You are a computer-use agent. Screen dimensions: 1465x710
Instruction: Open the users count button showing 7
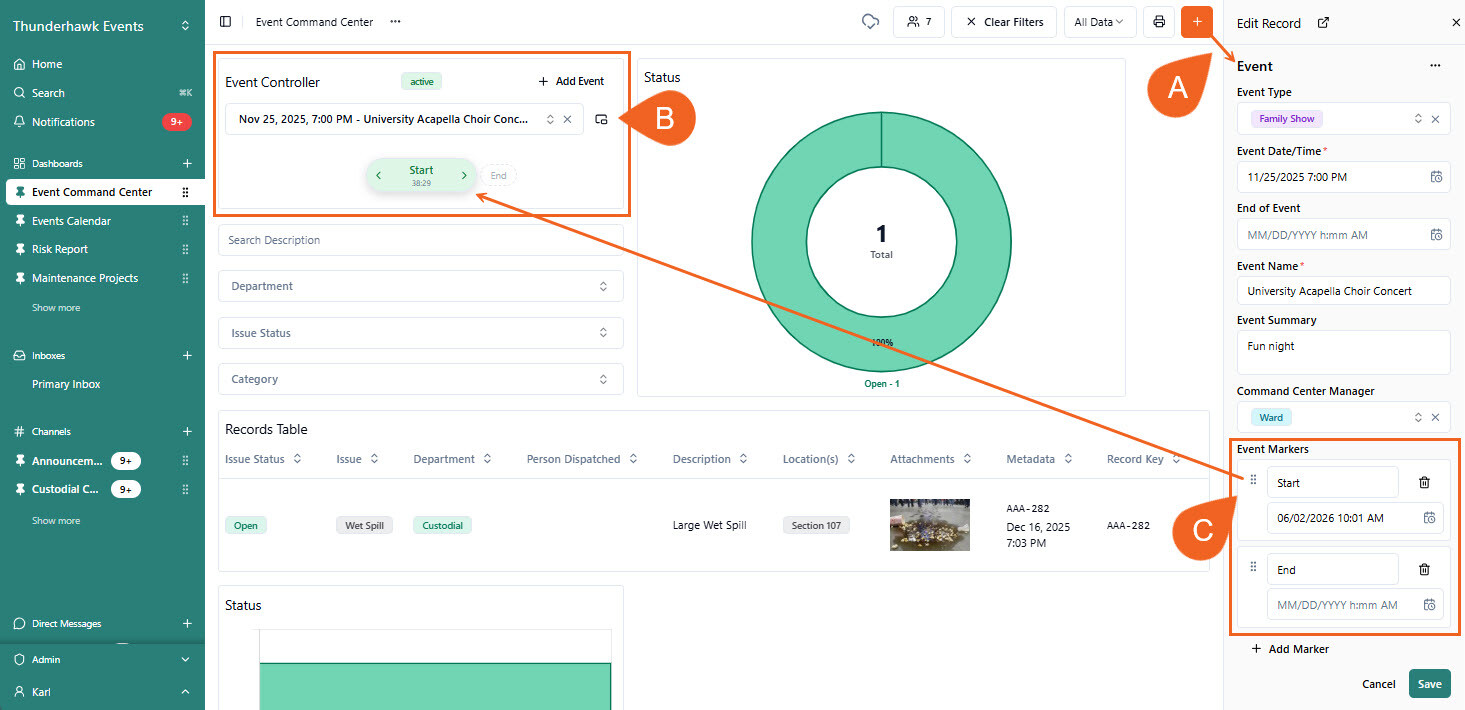coord(918,22)
